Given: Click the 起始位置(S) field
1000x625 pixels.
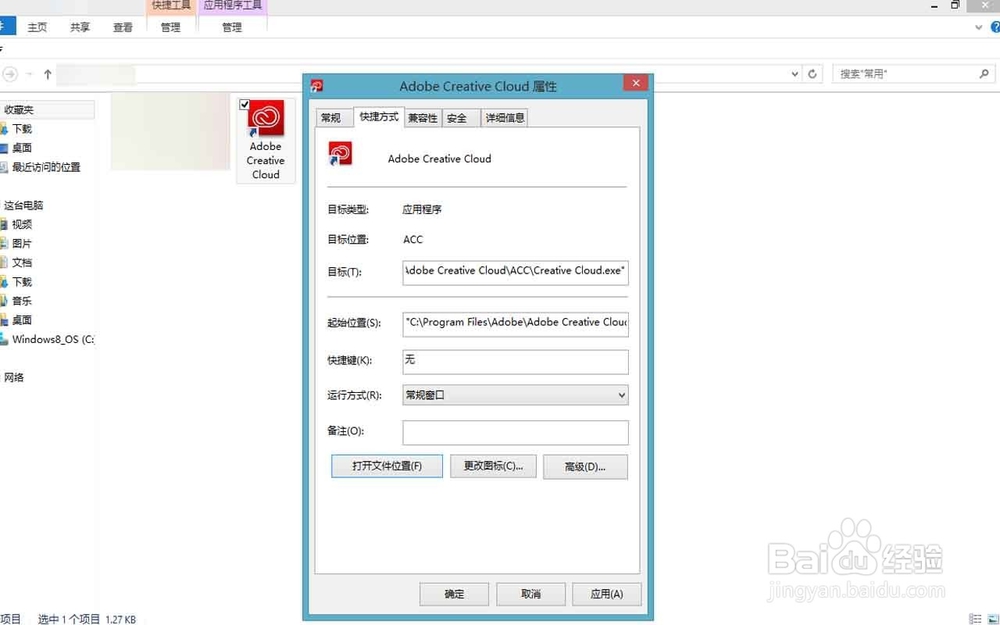Looking at the screenshot, I should click(x=515, y=323).
